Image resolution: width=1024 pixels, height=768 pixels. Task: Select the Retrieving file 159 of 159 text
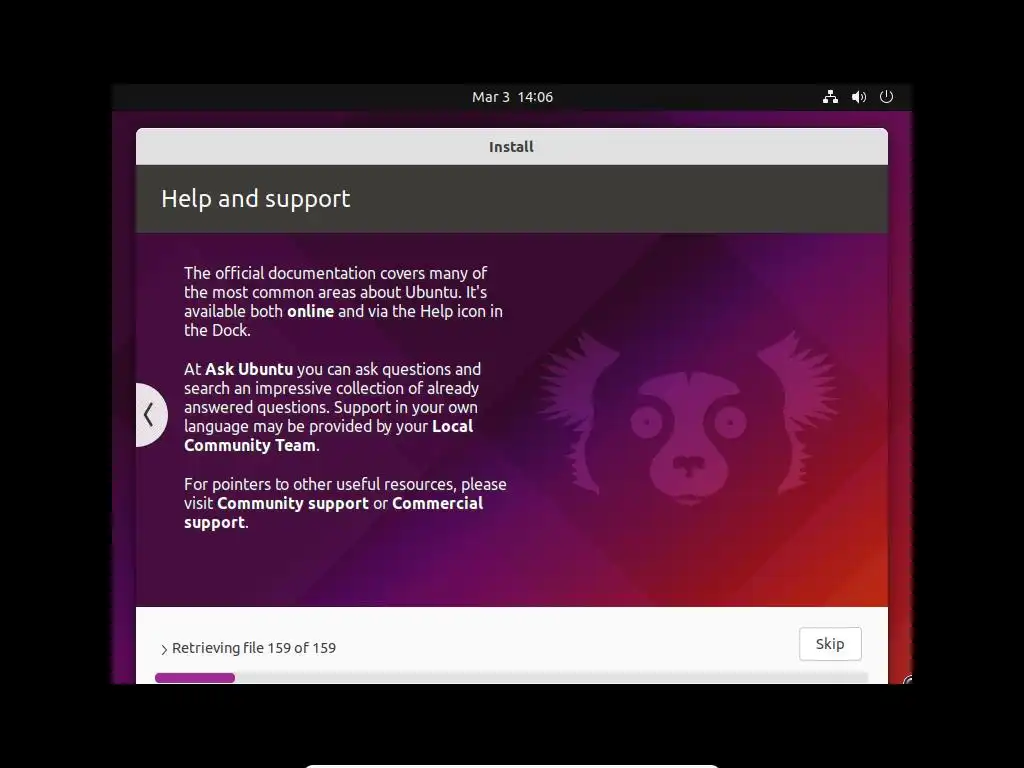pyautogui.click(x=254, y=648)
